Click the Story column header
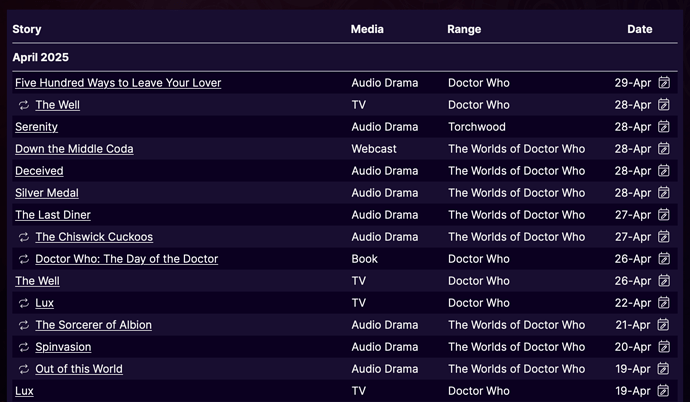 [x=27, y=29]
